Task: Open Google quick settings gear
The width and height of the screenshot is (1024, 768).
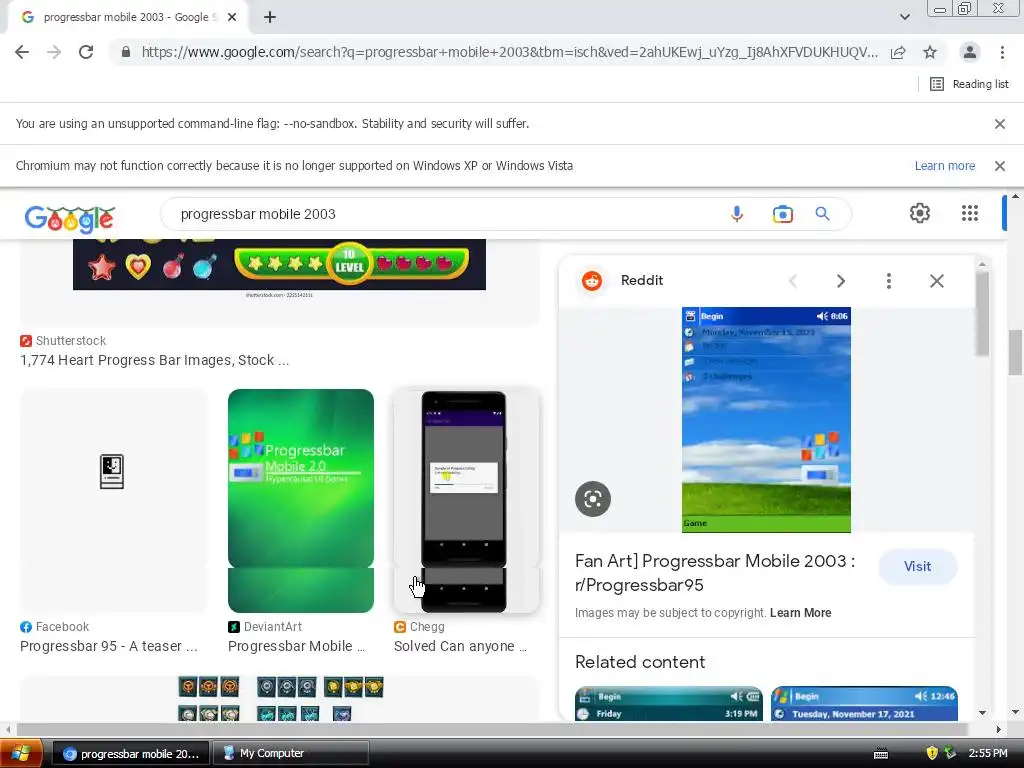Action: 920,213
